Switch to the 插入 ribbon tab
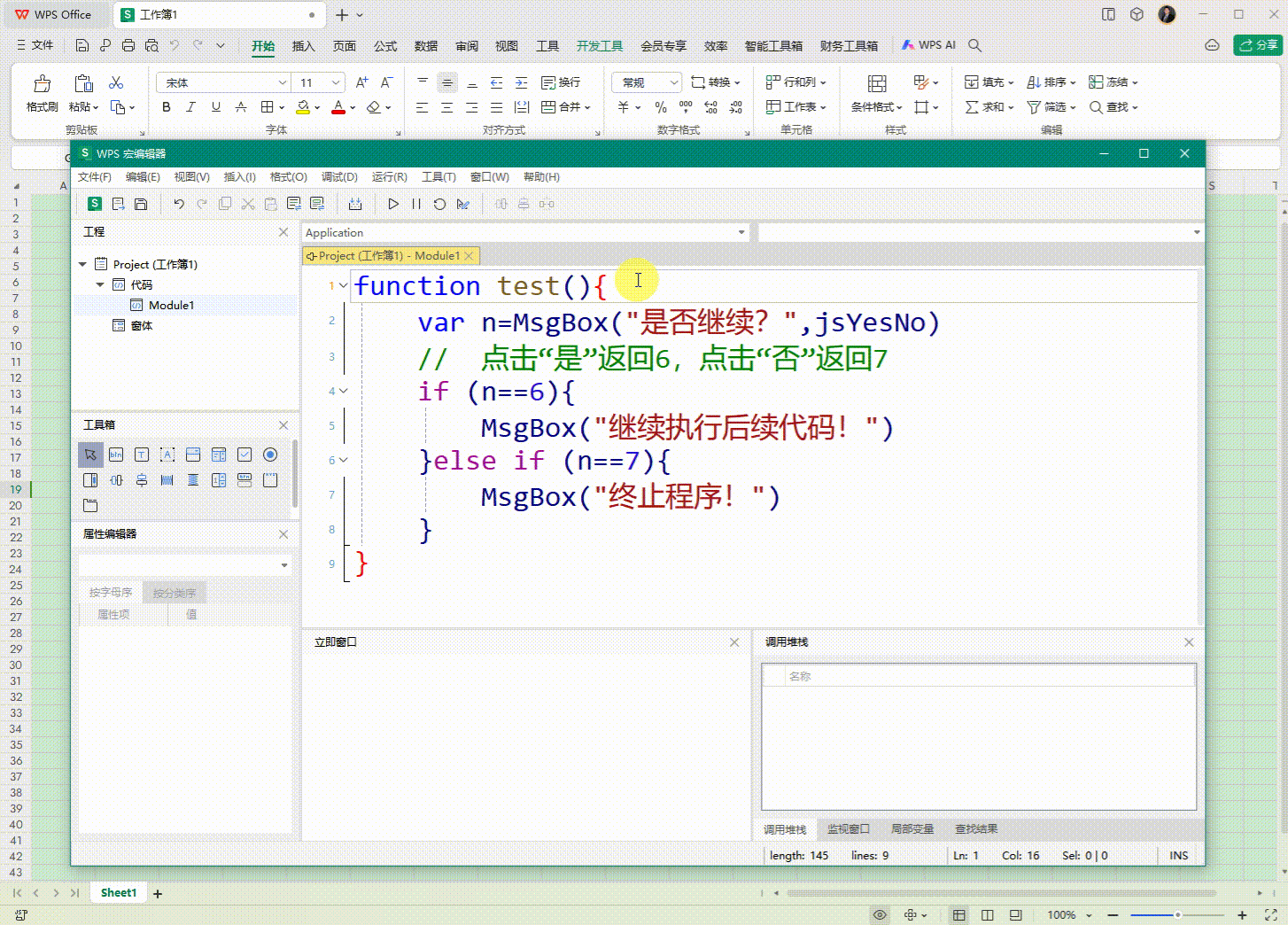 coord(304,45)
